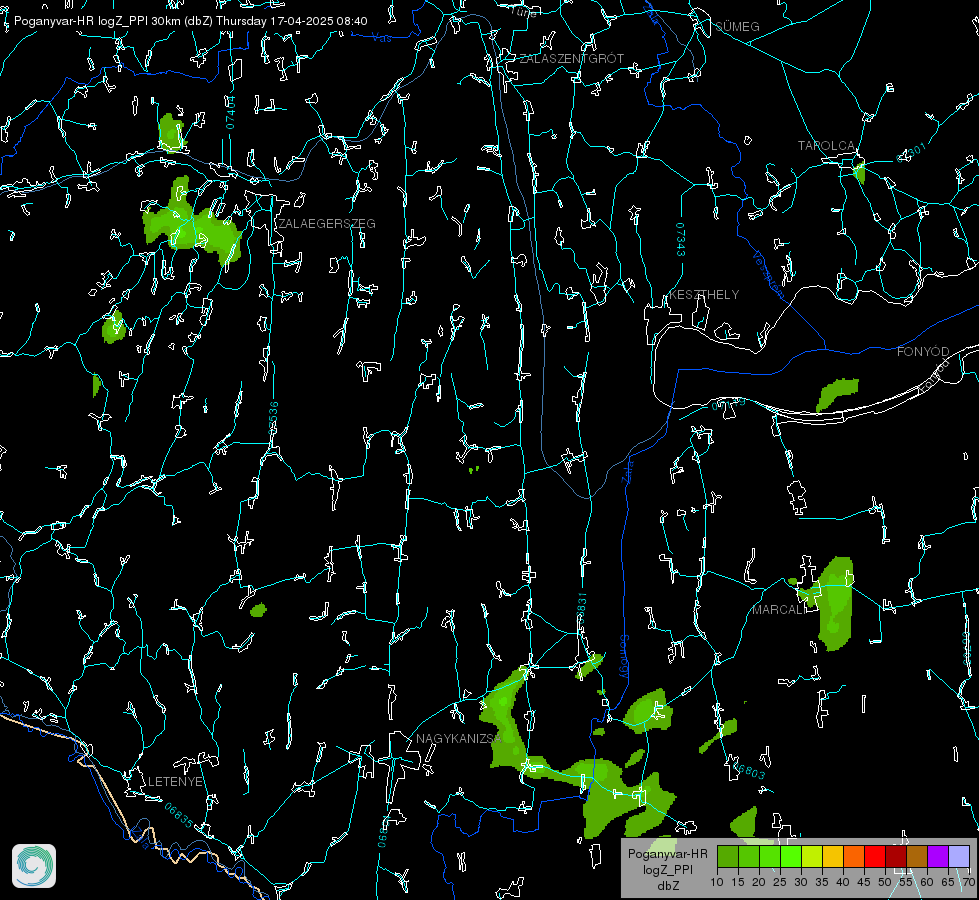The image size is (979, 900).
Task: Click the KESZTHELY town label
Action: pos(704,294)
